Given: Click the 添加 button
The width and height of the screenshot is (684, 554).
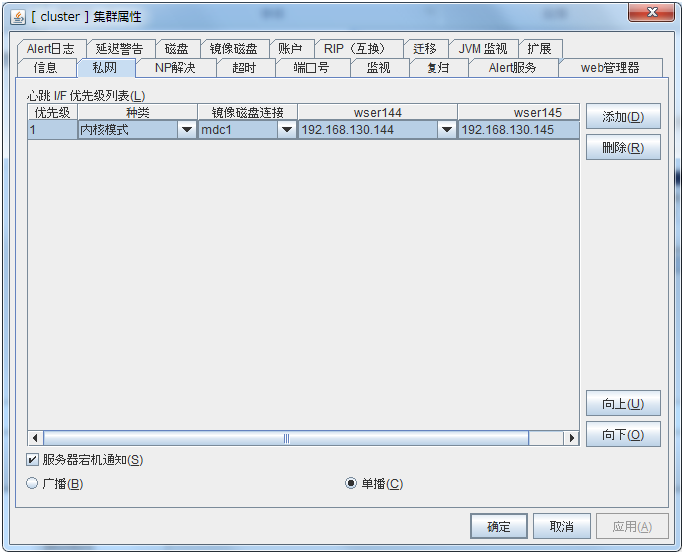Looking at the screenshot, I should click(622, 117).
